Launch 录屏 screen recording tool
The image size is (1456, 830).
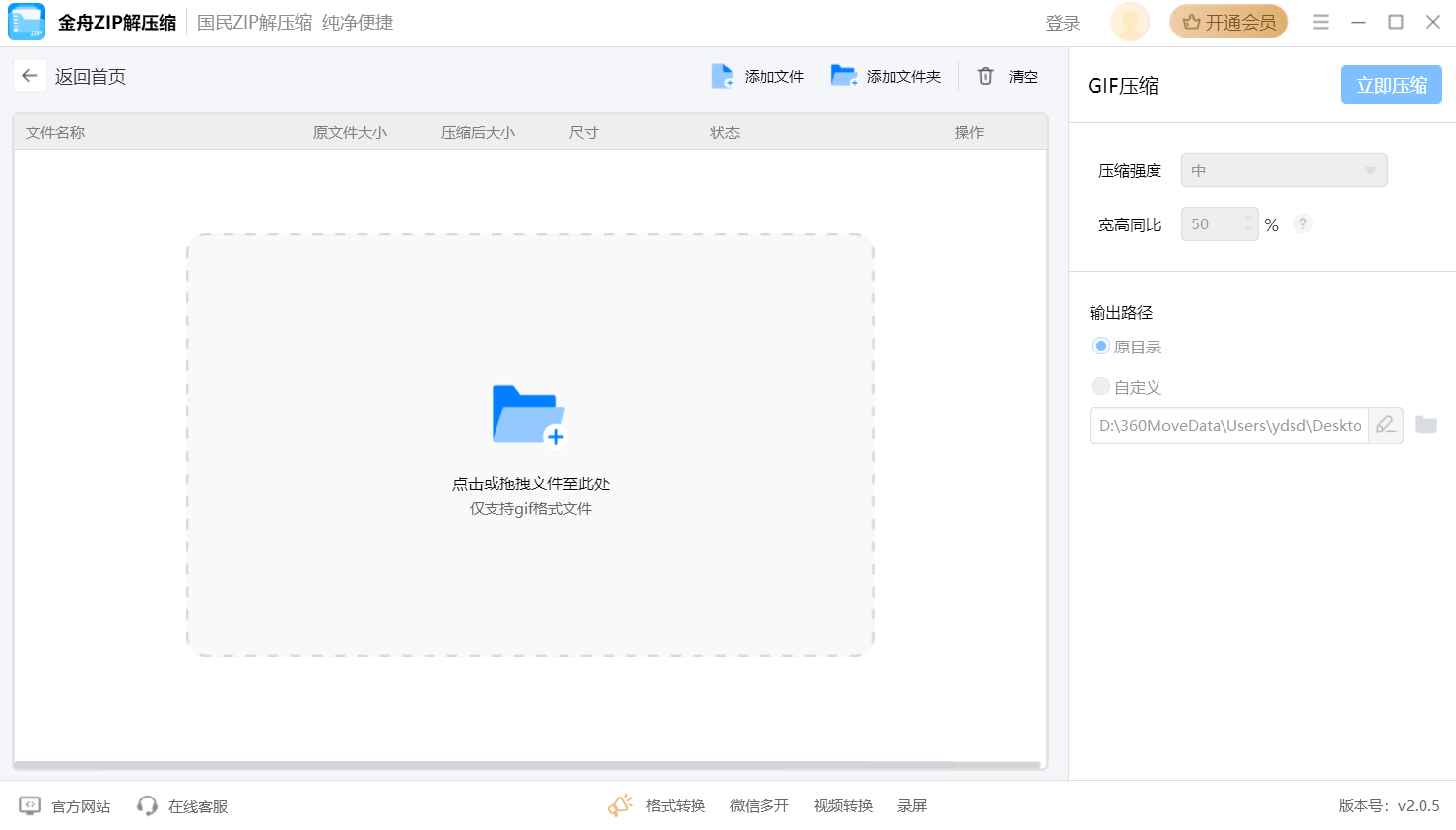[x=912, y=805]
